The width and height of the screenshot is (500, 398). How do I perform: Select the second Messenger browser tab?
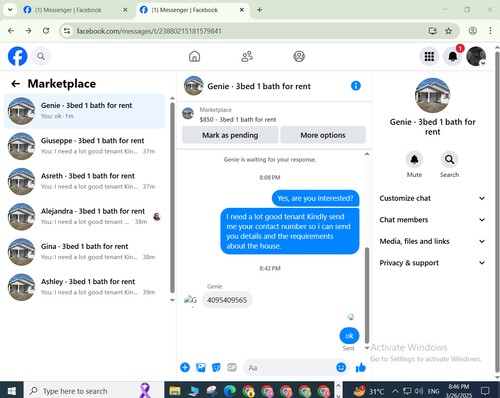193,10
